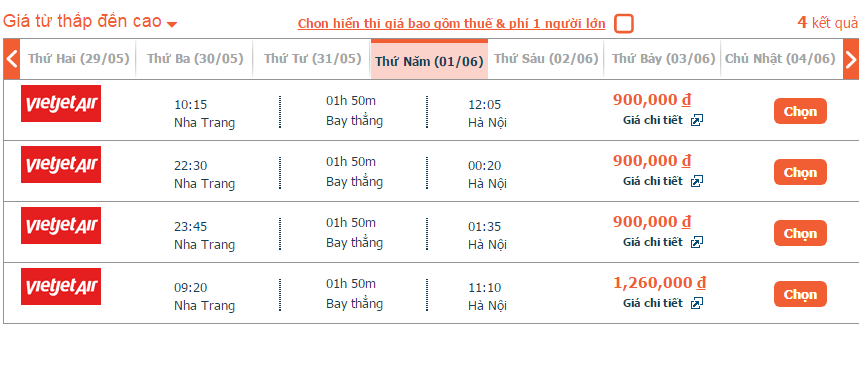Select the Thứ Hai (29/05) date tab
Screen dimensions: 859x382
78,59
